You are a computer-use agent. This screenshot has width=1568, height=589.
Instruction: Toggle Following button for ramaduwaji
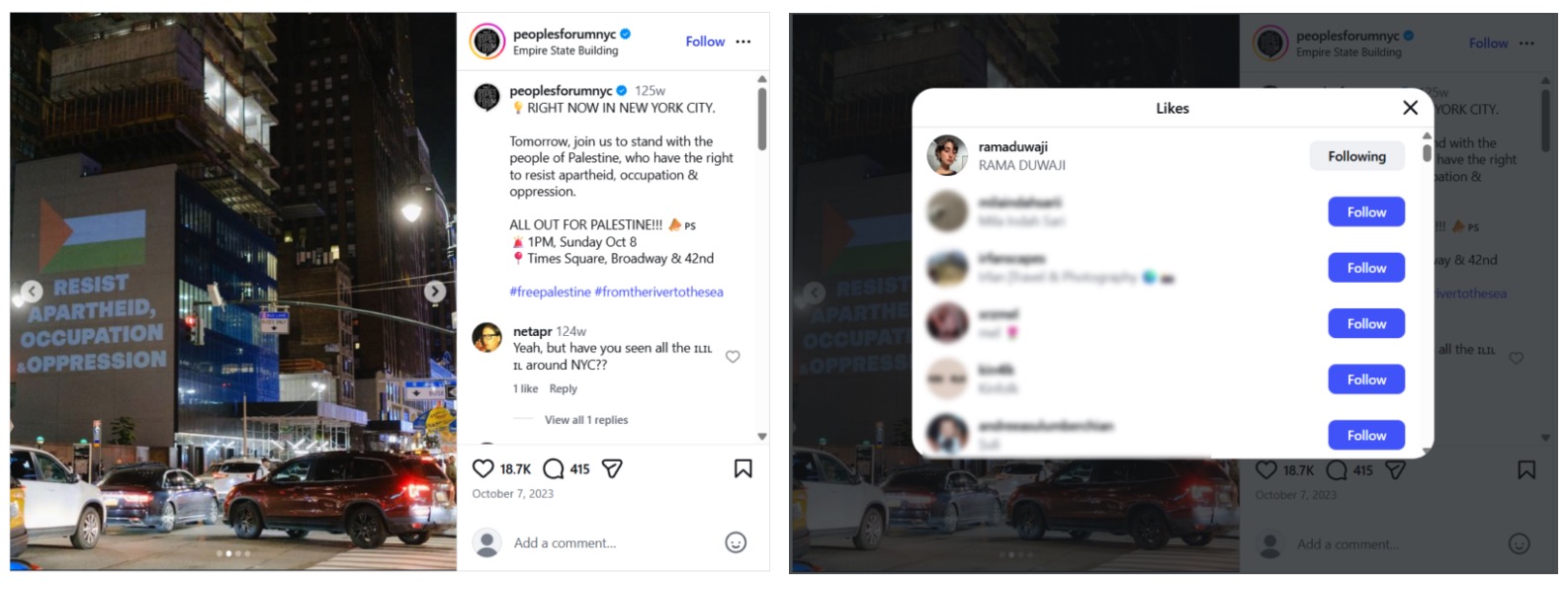(1356, 156)
